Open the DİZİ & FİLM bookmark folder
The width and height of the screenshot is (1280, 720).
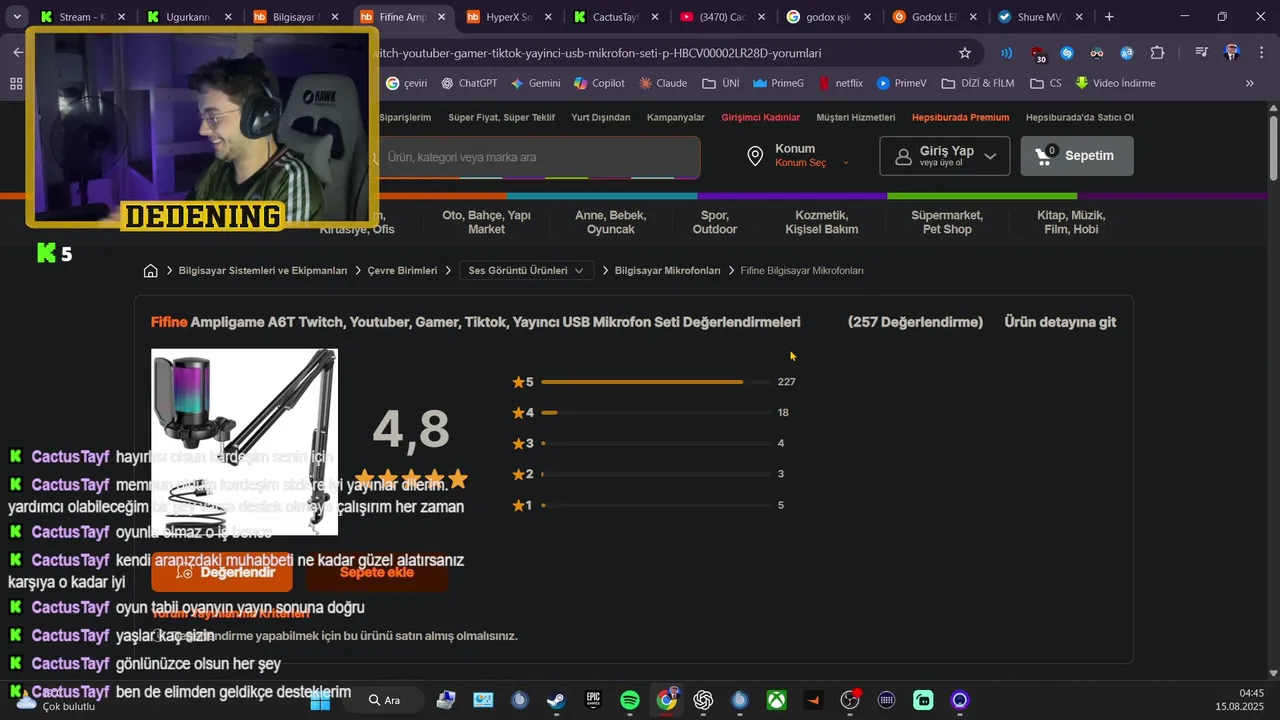[978, 83]
